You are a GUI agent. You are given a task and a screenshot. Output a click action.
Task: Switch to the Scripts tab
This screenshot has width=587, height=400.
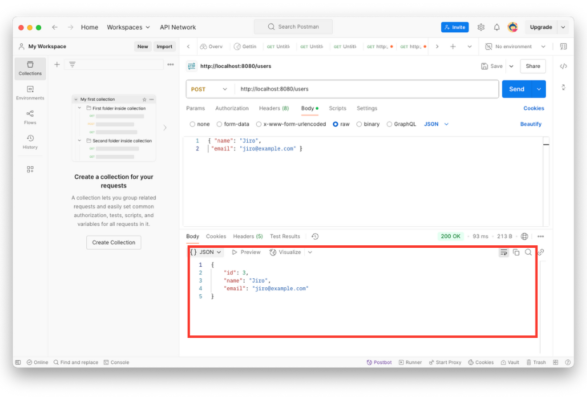pos(337,108)
